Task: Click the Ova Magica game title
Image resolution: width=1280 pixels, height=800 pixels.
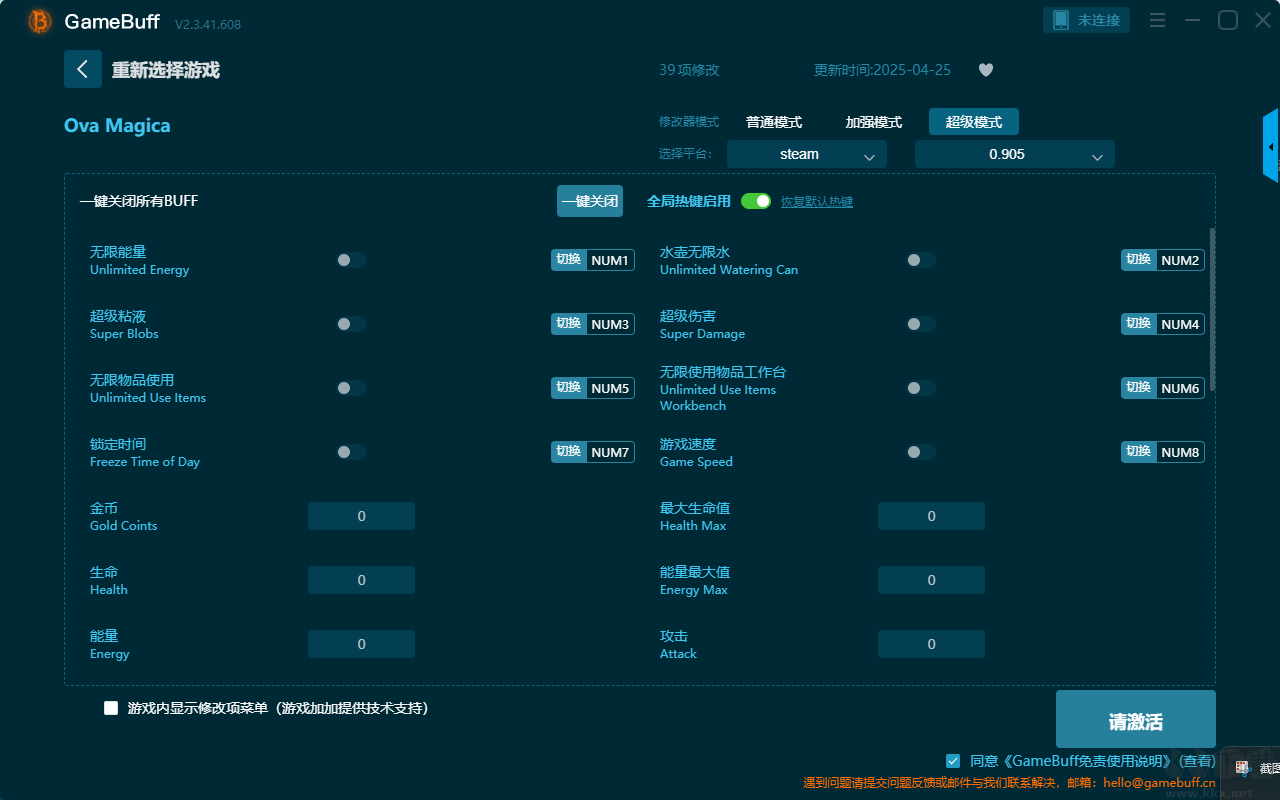Action: tap(117, 125)
